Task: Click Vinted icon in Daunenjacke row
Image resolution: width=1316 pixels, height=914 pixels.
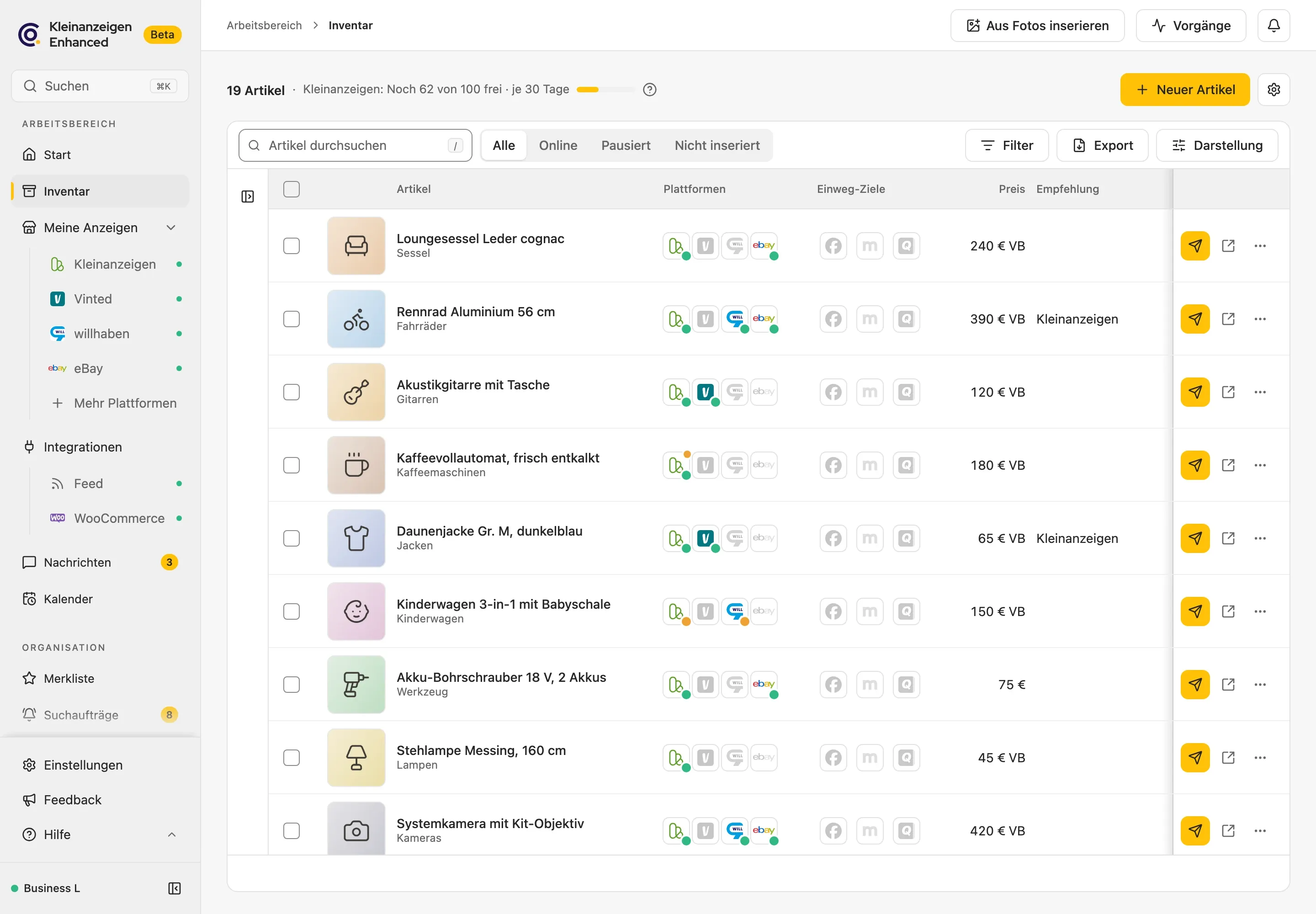Action: (x=705, y=538)
